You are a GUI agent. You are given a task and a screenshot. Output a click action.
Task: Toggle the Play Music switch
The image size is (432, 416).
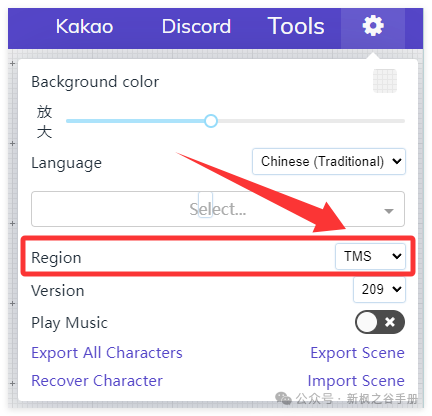[x=380, y=322]
